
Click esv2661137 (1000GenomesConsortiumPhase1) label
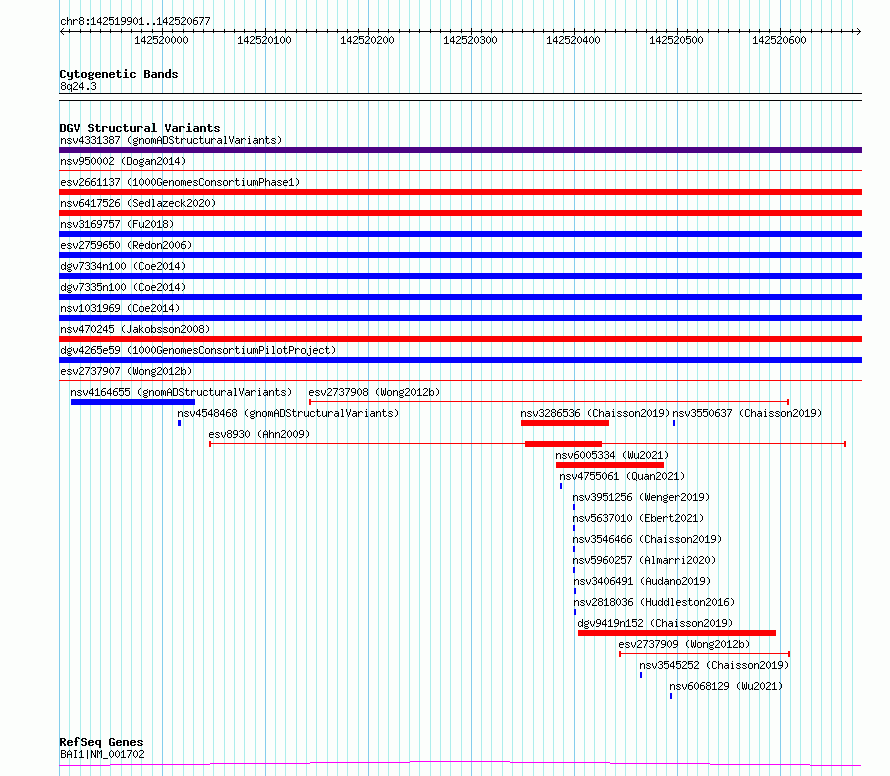(x=180, y=182)
